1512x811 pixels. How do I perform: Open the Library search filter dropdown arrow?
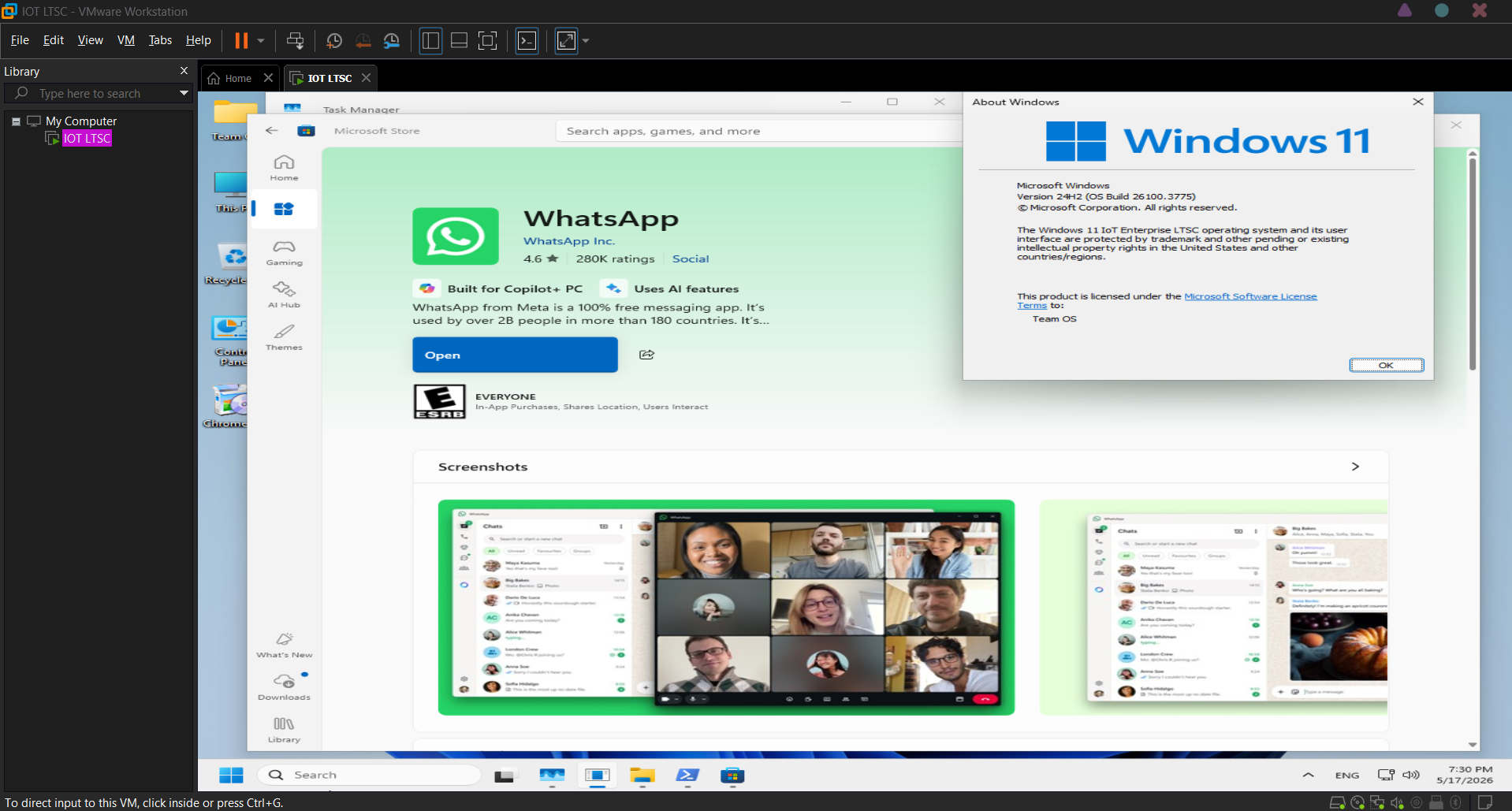click(x=184, y=93)
